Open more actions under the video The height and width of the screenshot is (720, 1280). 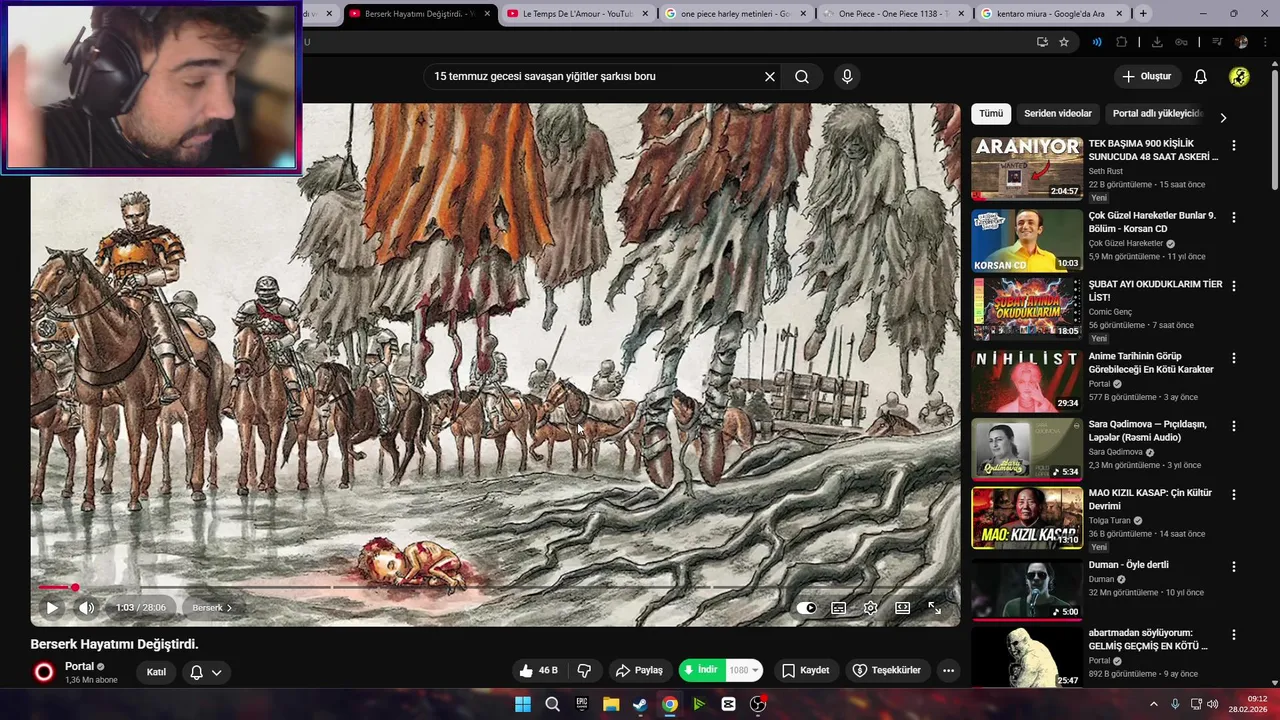click(948, 670)
